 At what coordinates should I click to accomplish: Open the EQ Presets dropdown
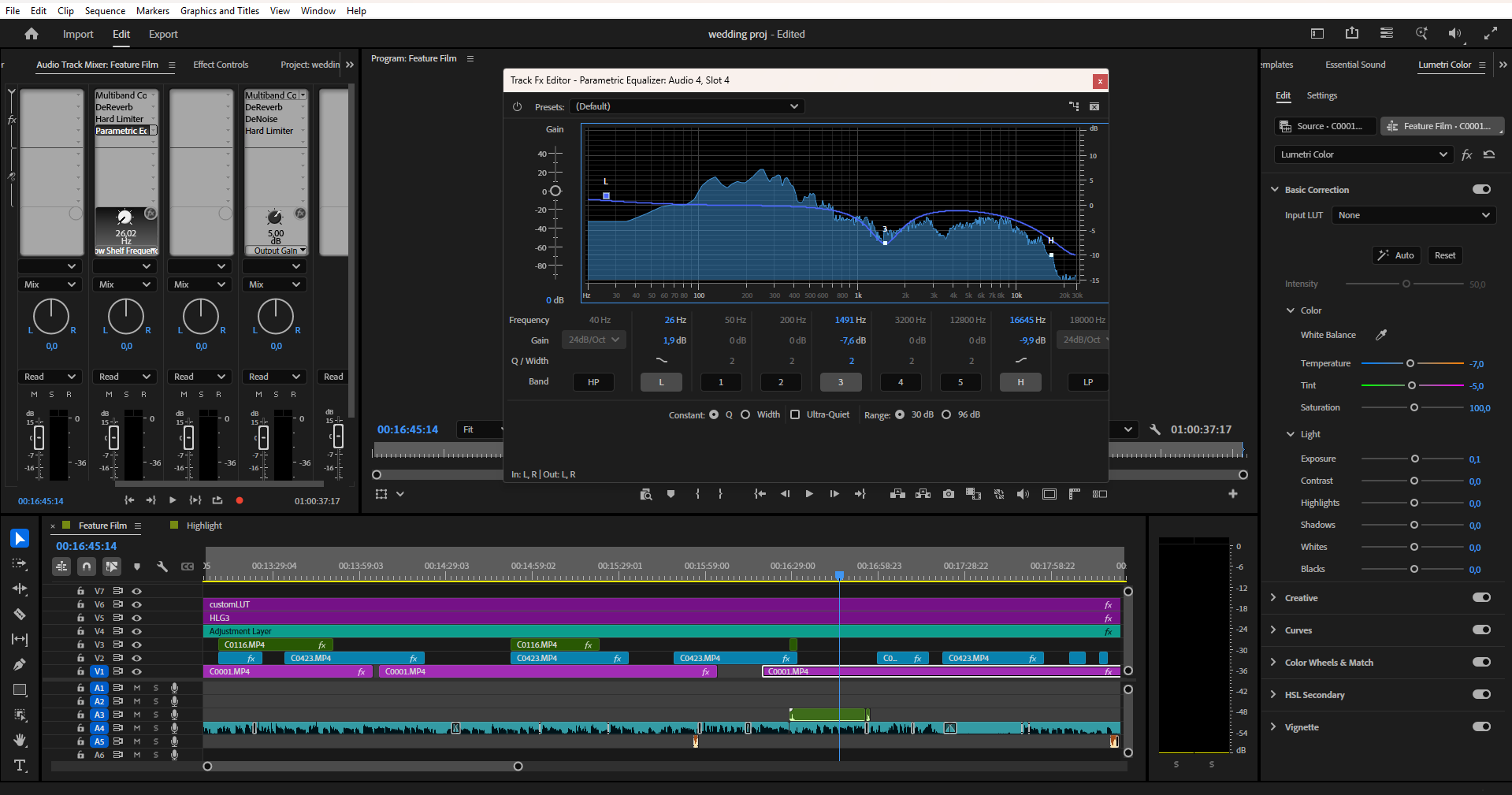pyautogui.click(x=686, y=106)
